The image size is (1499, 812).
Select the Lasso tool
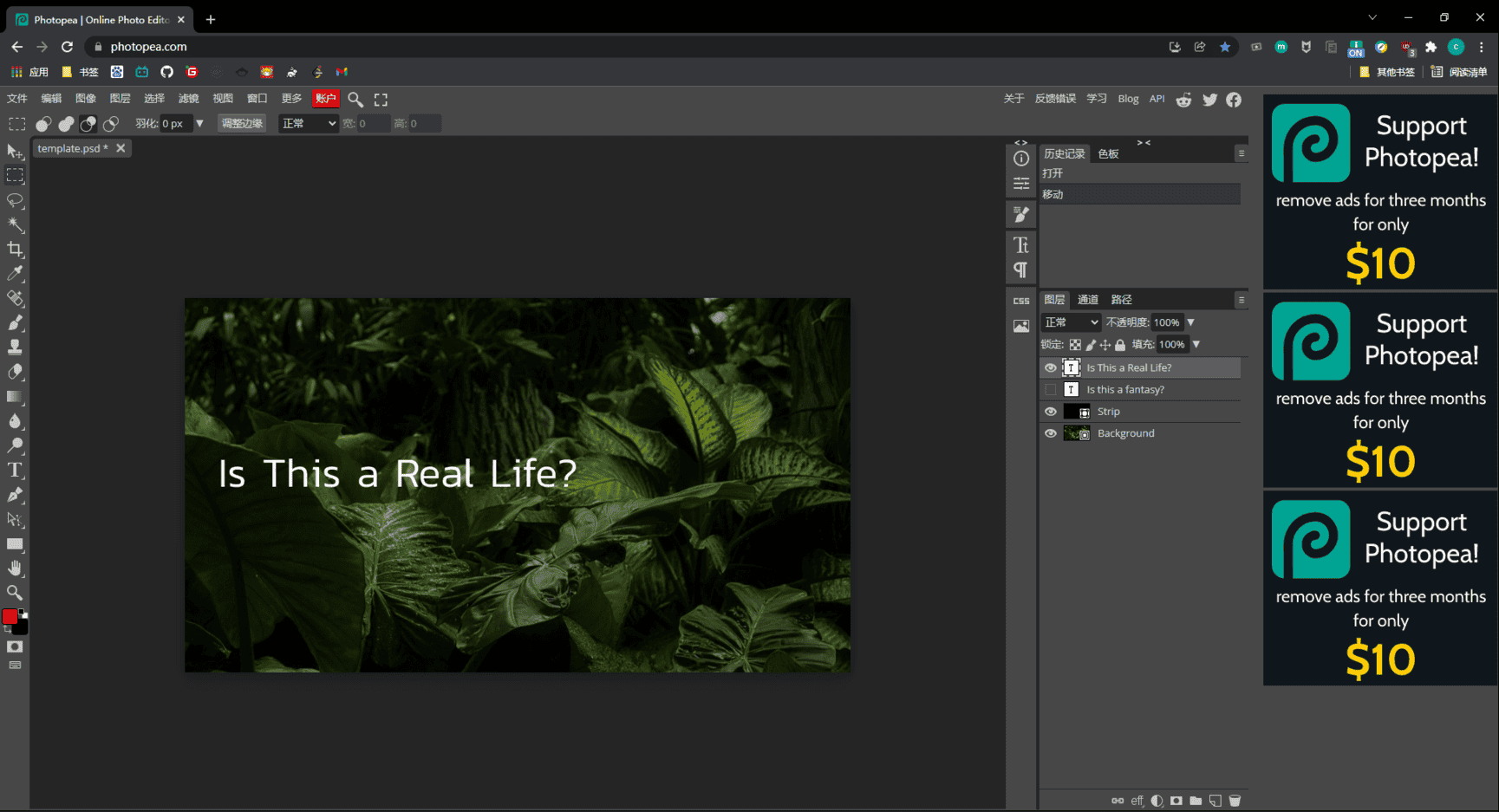pyautogui.click(x=15, y=201)
